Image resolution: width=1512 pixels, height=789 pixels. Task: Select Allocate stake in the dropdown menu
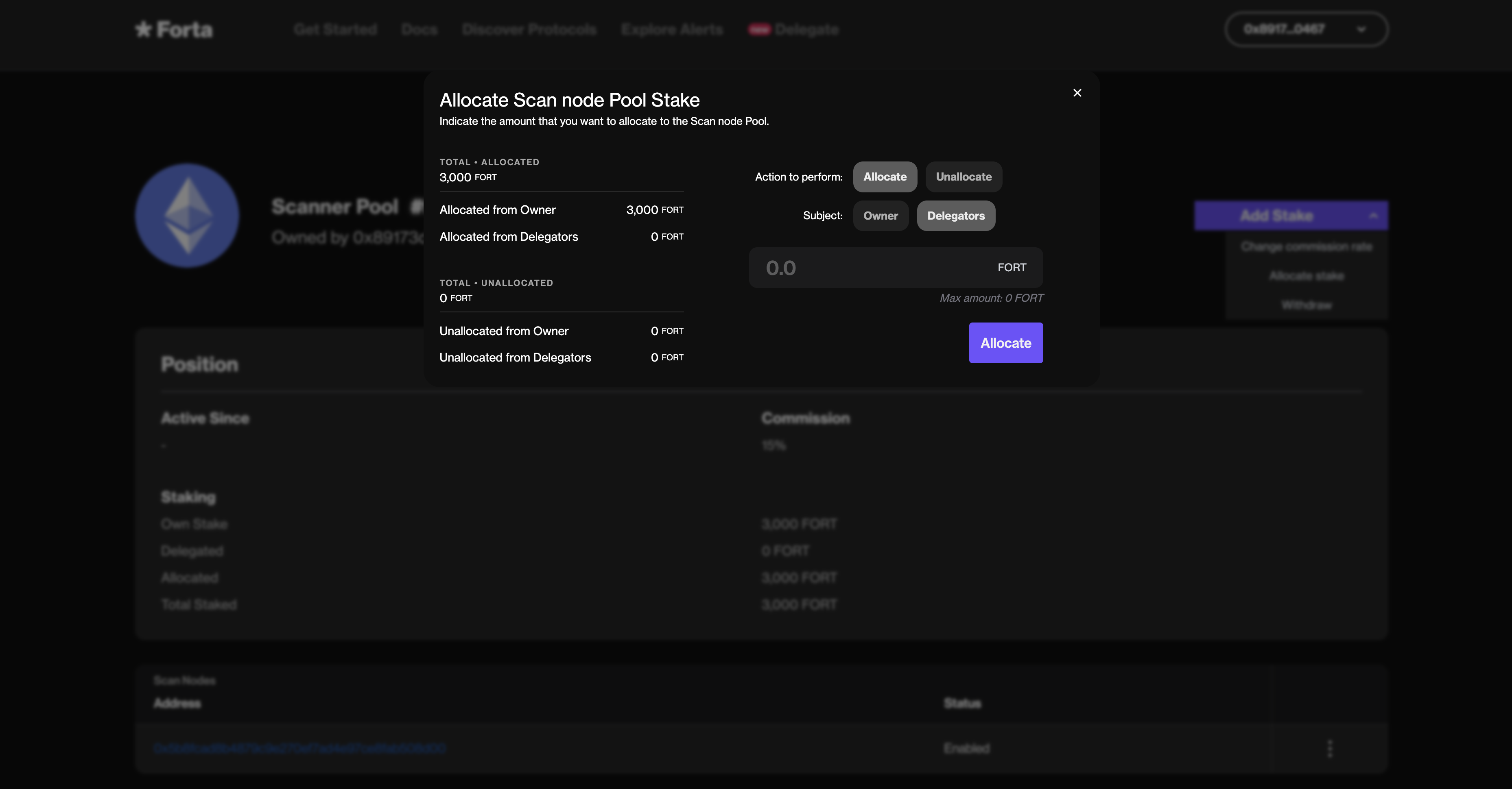(1307, 276)
